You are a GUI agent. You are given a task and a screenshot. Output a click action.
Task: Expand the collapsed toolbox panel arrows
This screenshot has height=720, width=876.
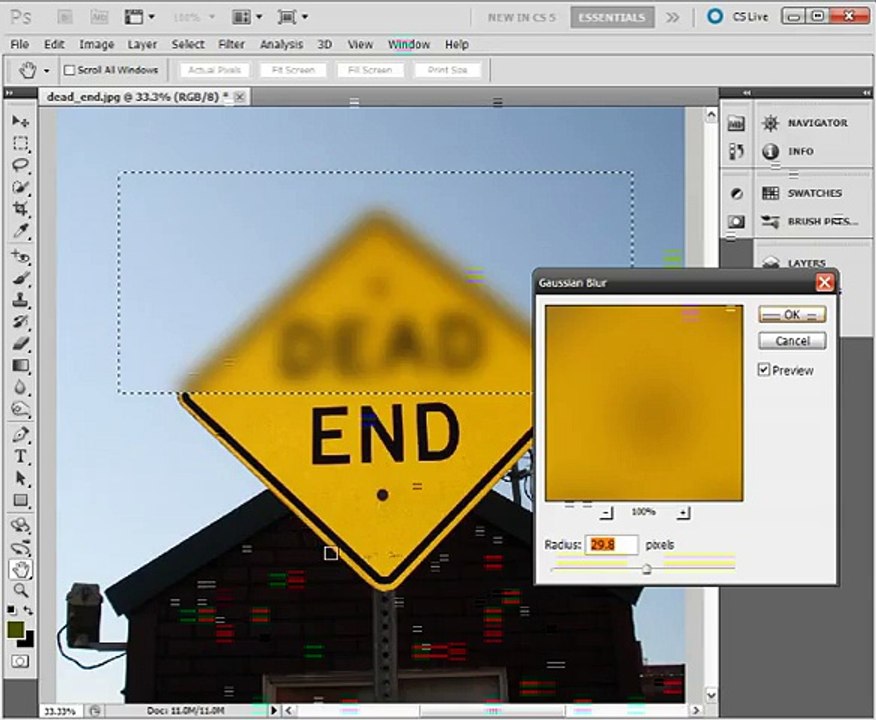[9, 93]
